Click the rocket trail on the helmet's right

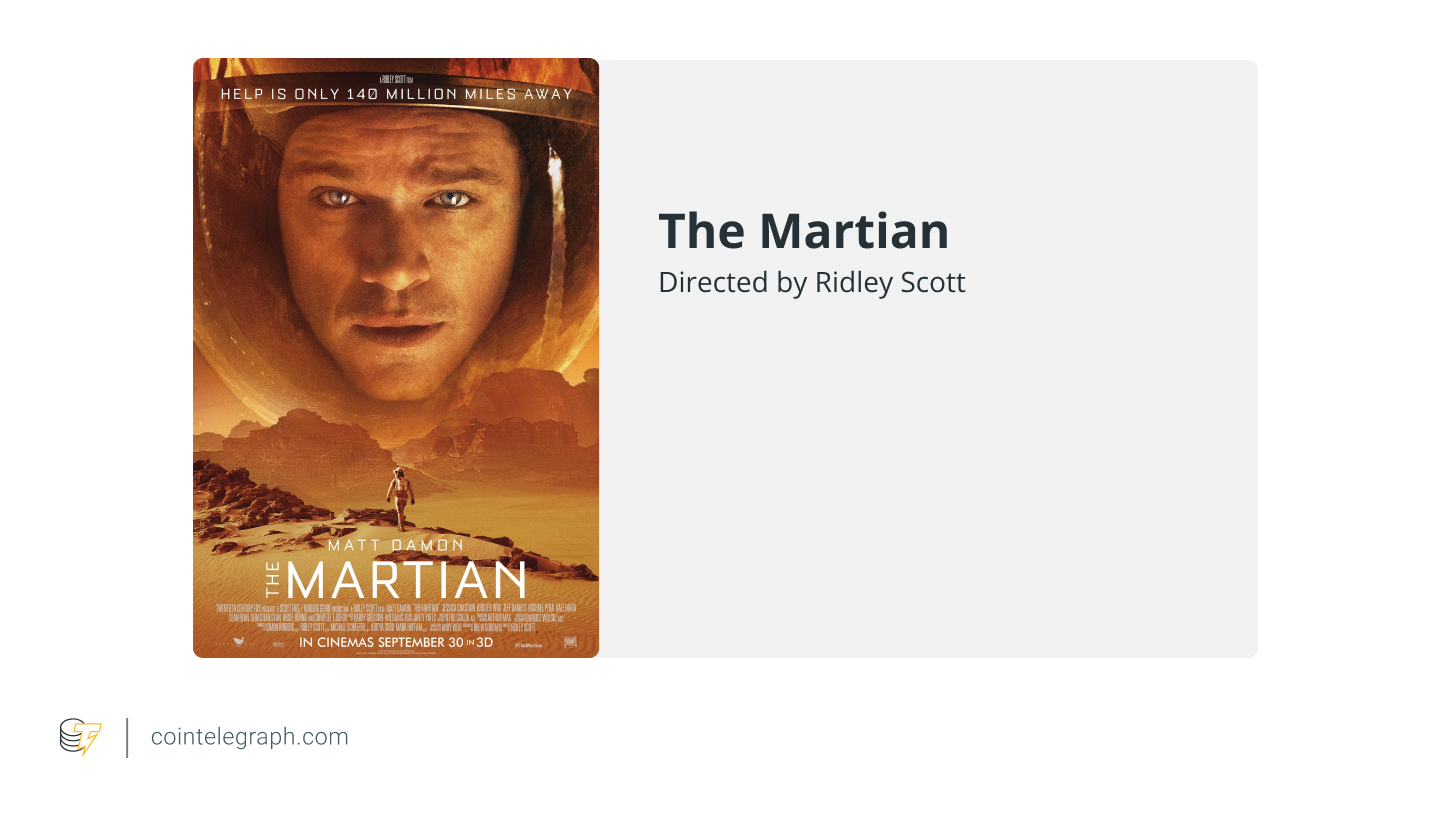coord(556,200)
